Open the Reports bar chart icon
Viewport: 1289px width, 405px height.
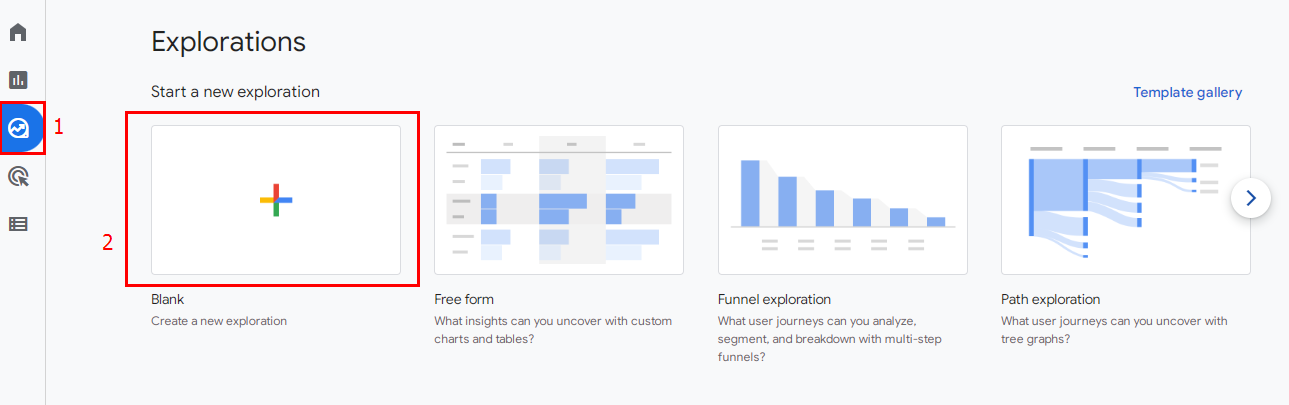pos(18,80)
